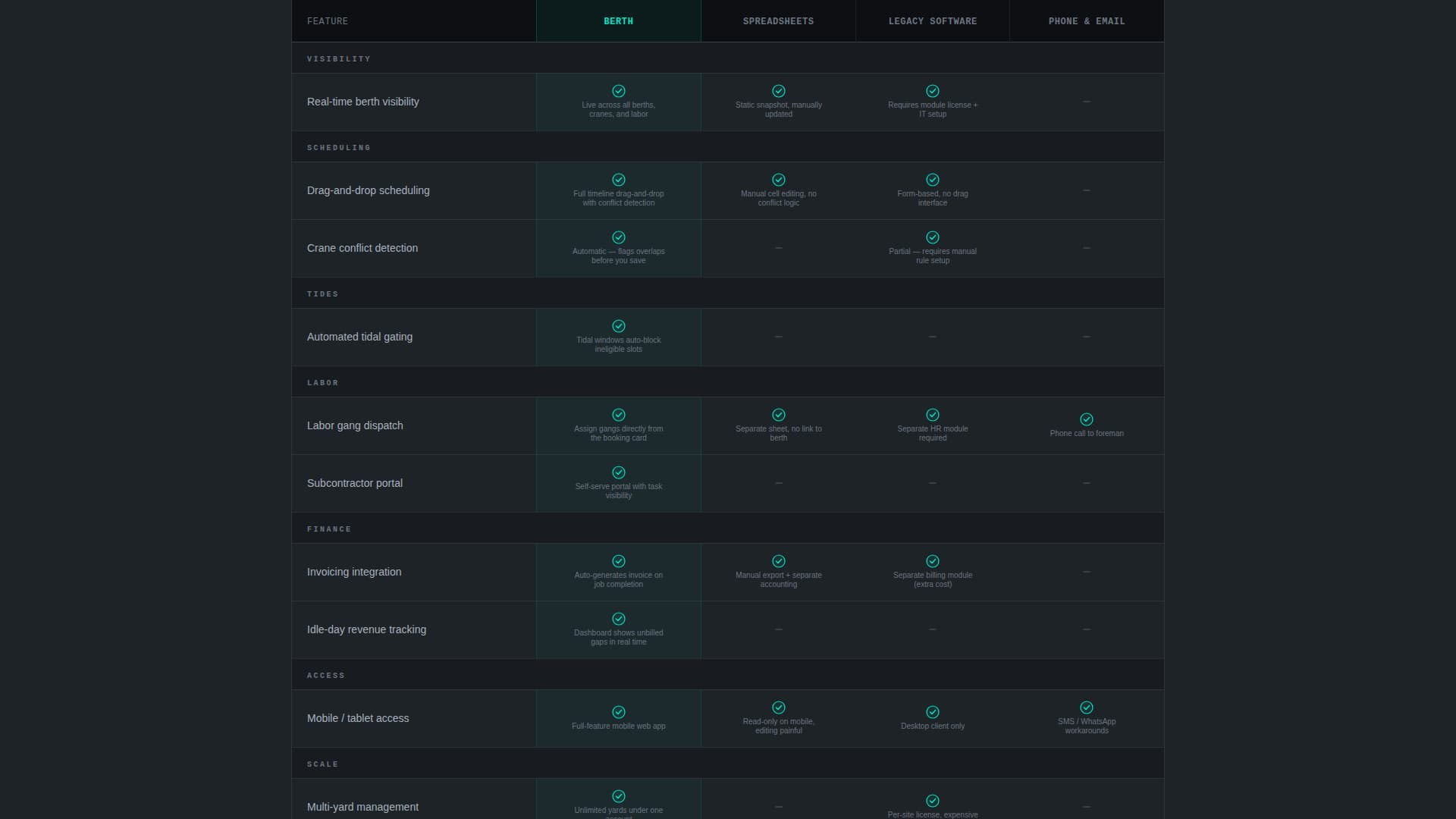
Task: Click Legacy Software checkmark for Multi-yard management
Action: pos(933,801)
